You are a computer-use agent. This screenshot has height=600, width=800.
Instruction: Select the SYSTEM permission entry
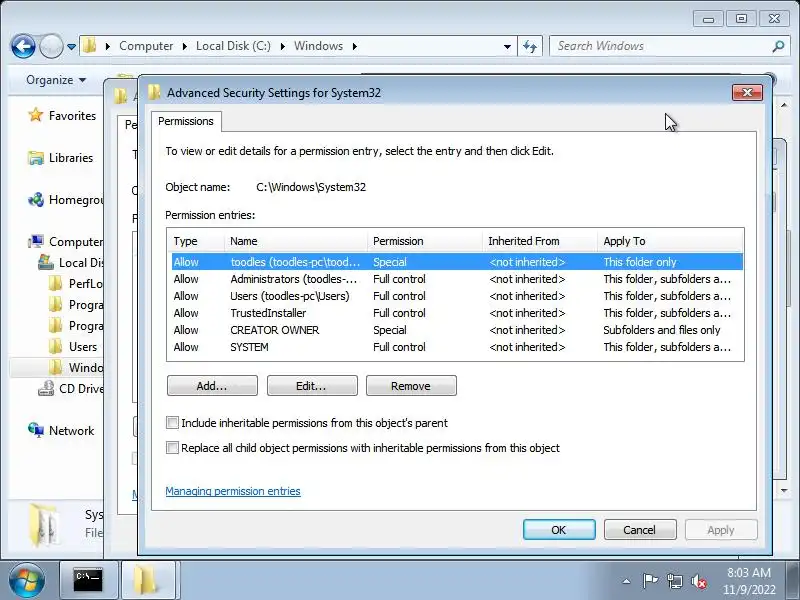[457, 347]
